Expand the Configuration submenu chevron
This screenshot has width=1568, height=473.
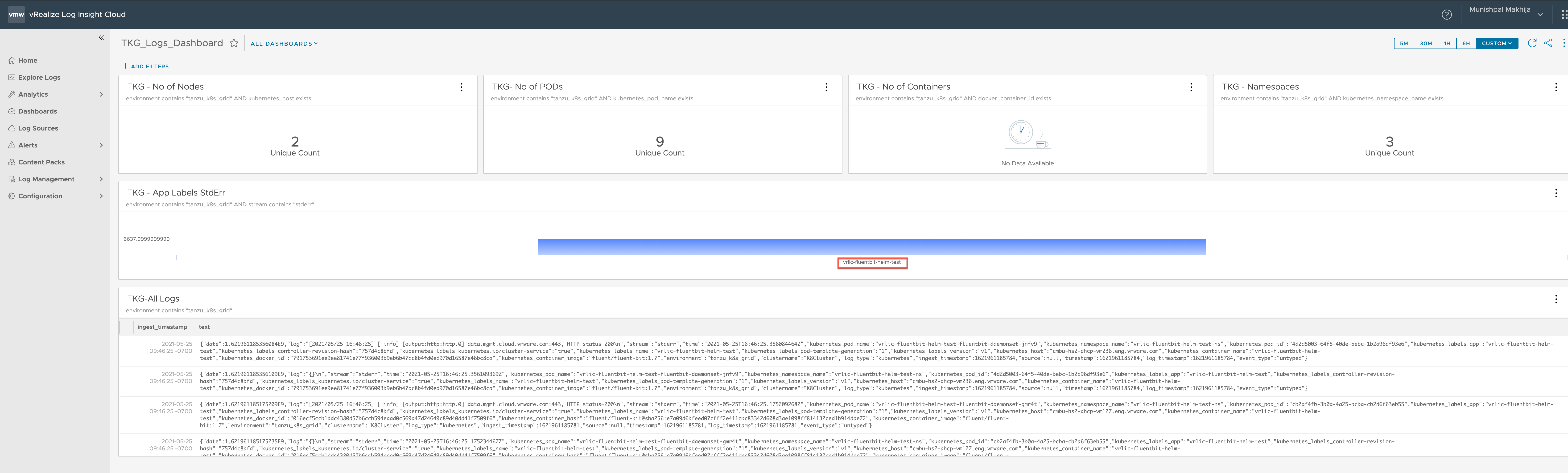(x=101, y=196)
